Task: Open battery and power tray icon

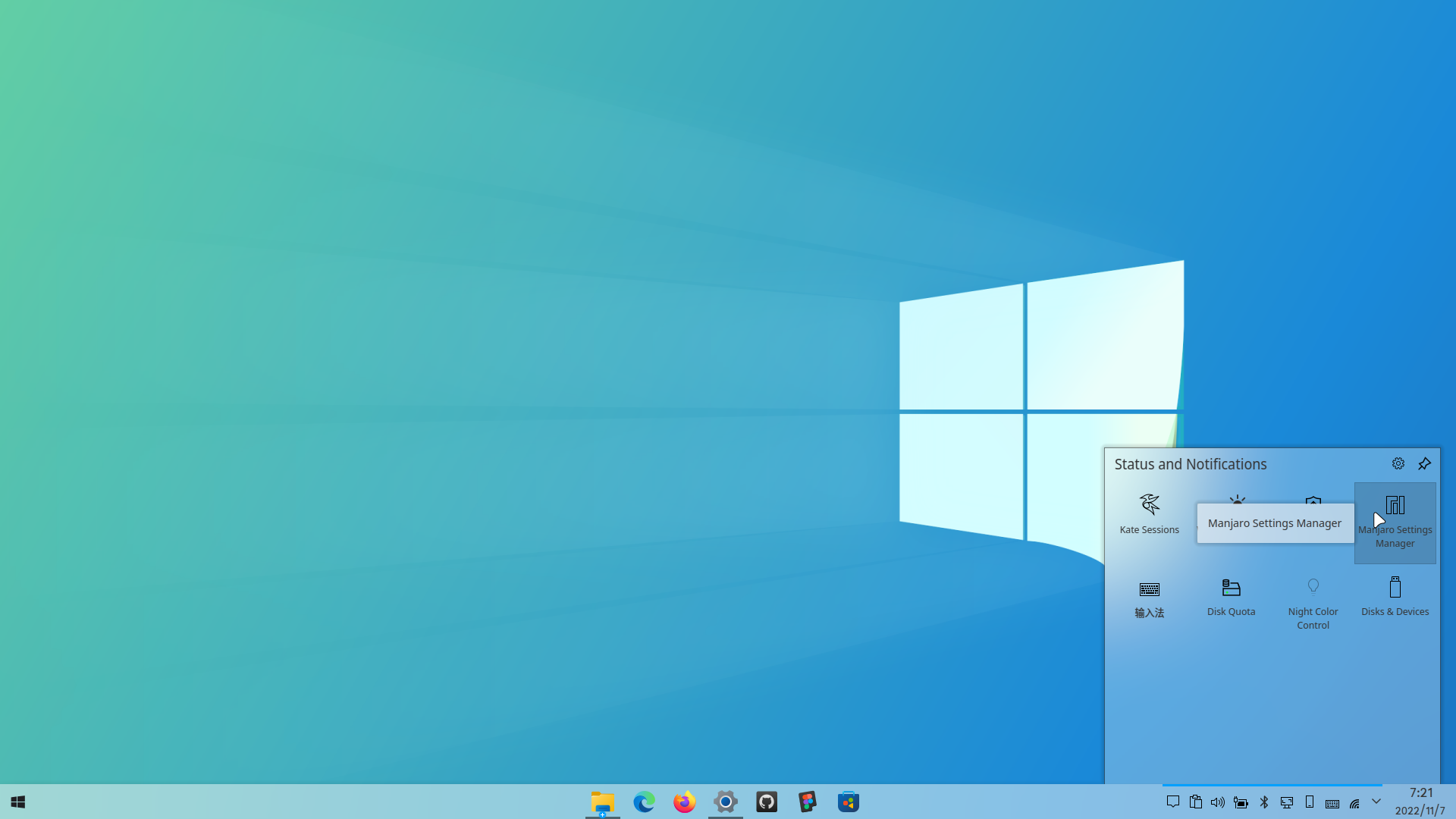Action: point(1241,802)
